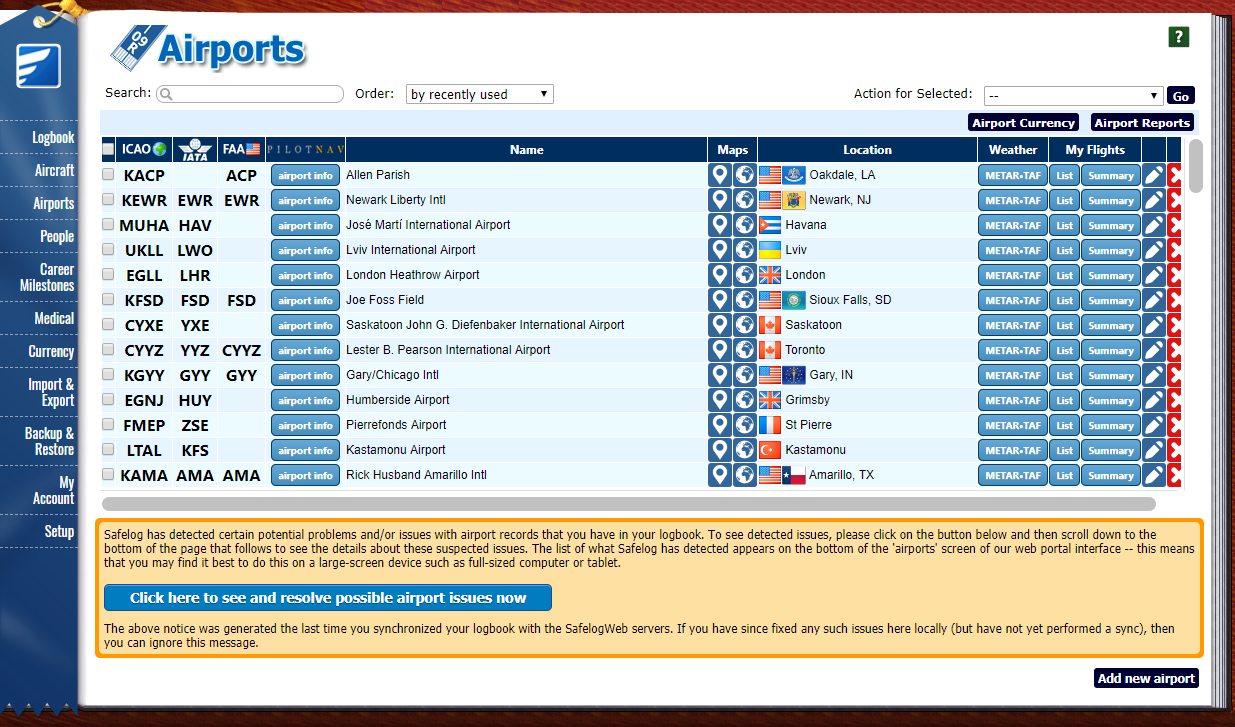Delete Lviv International Airport with the red X
Image resolution: width=1235 pixels, height=727 pixels.
[1174, 250]
